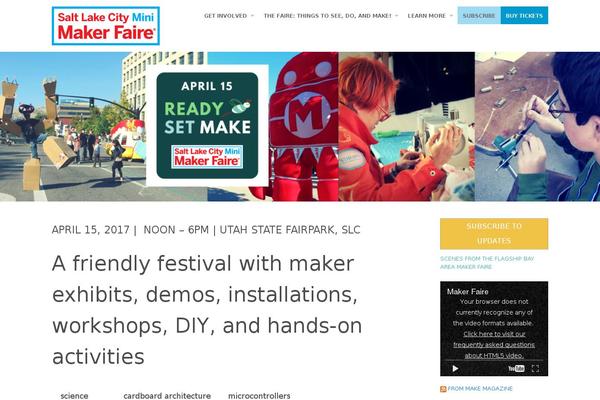Expand The Faire: Things to See menu arrow

tap(397, 16)
